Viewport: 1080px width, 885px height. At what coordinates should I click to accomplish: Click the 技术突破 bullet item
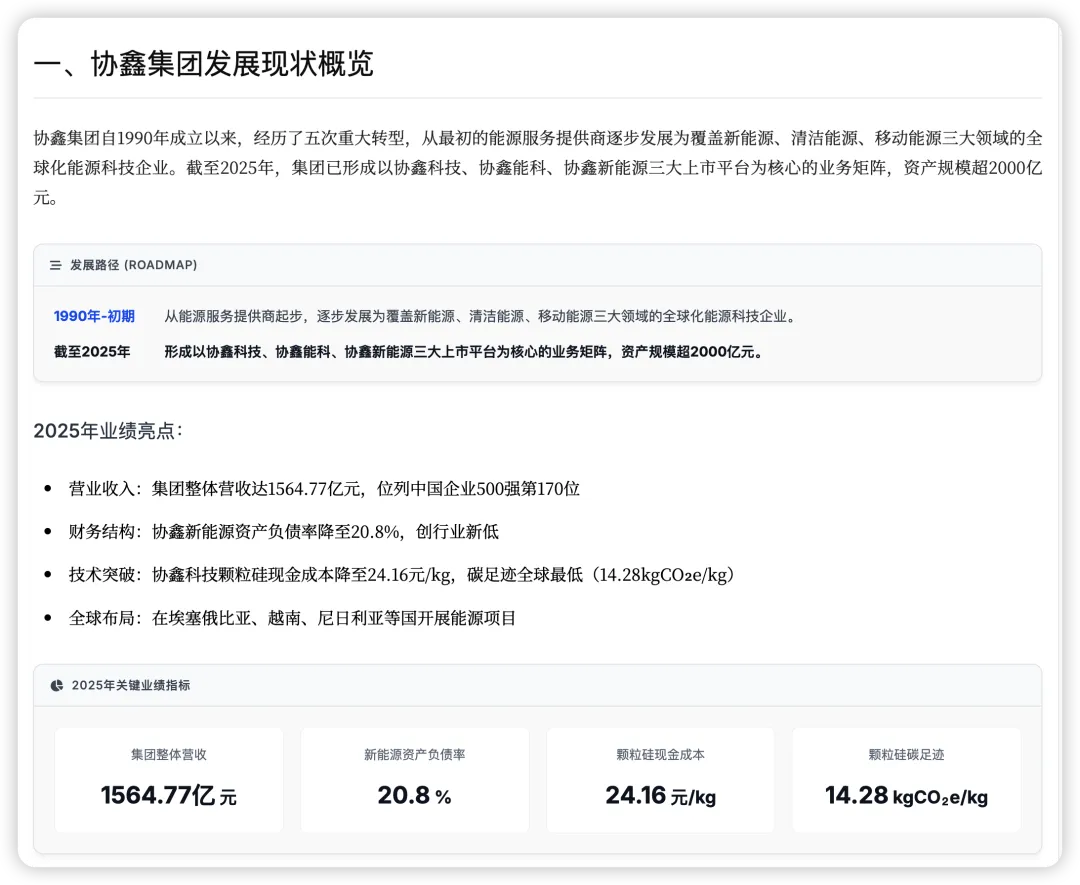[402, 575]
